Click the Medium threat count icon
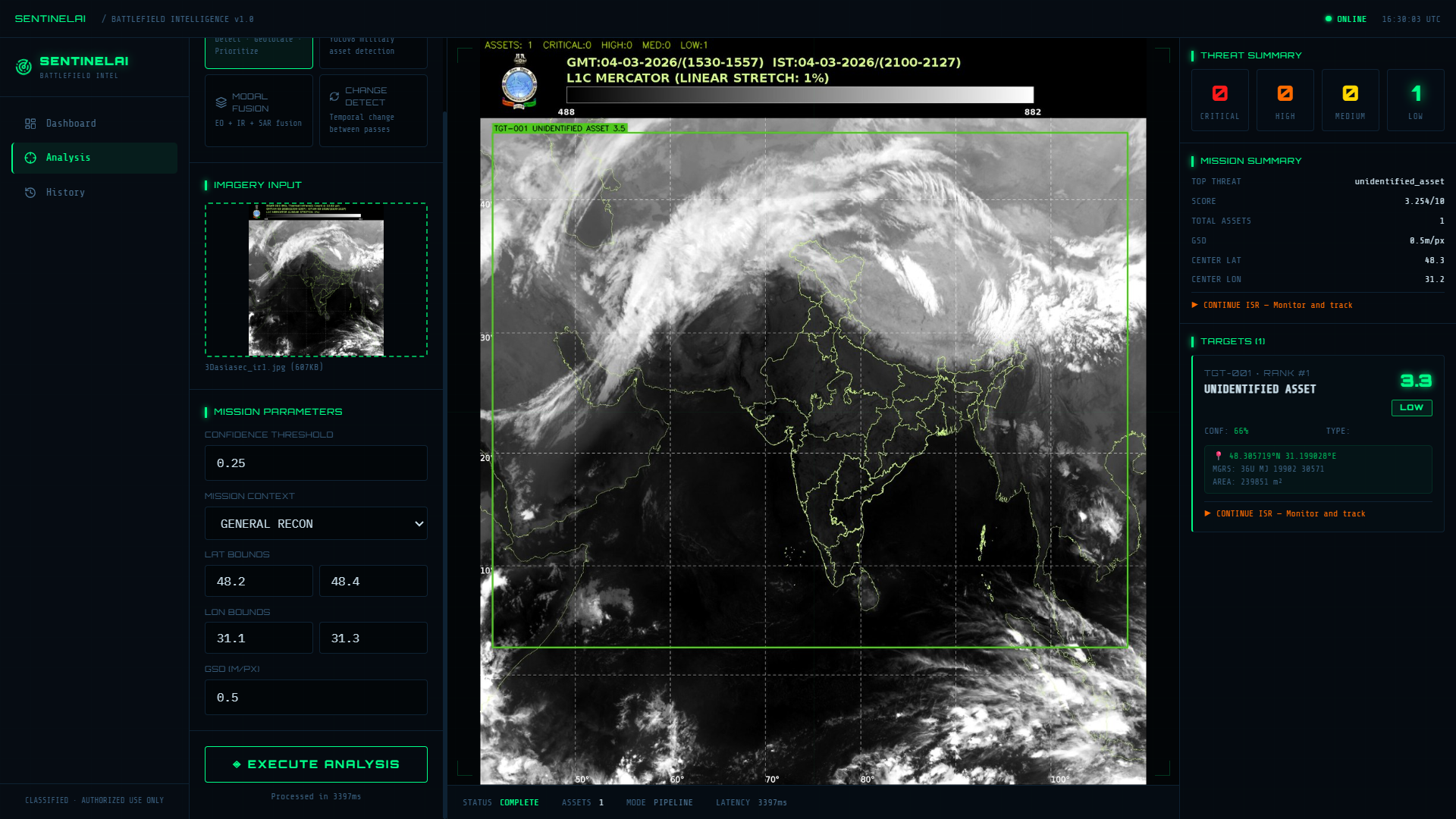 [x=1350, y=93]
